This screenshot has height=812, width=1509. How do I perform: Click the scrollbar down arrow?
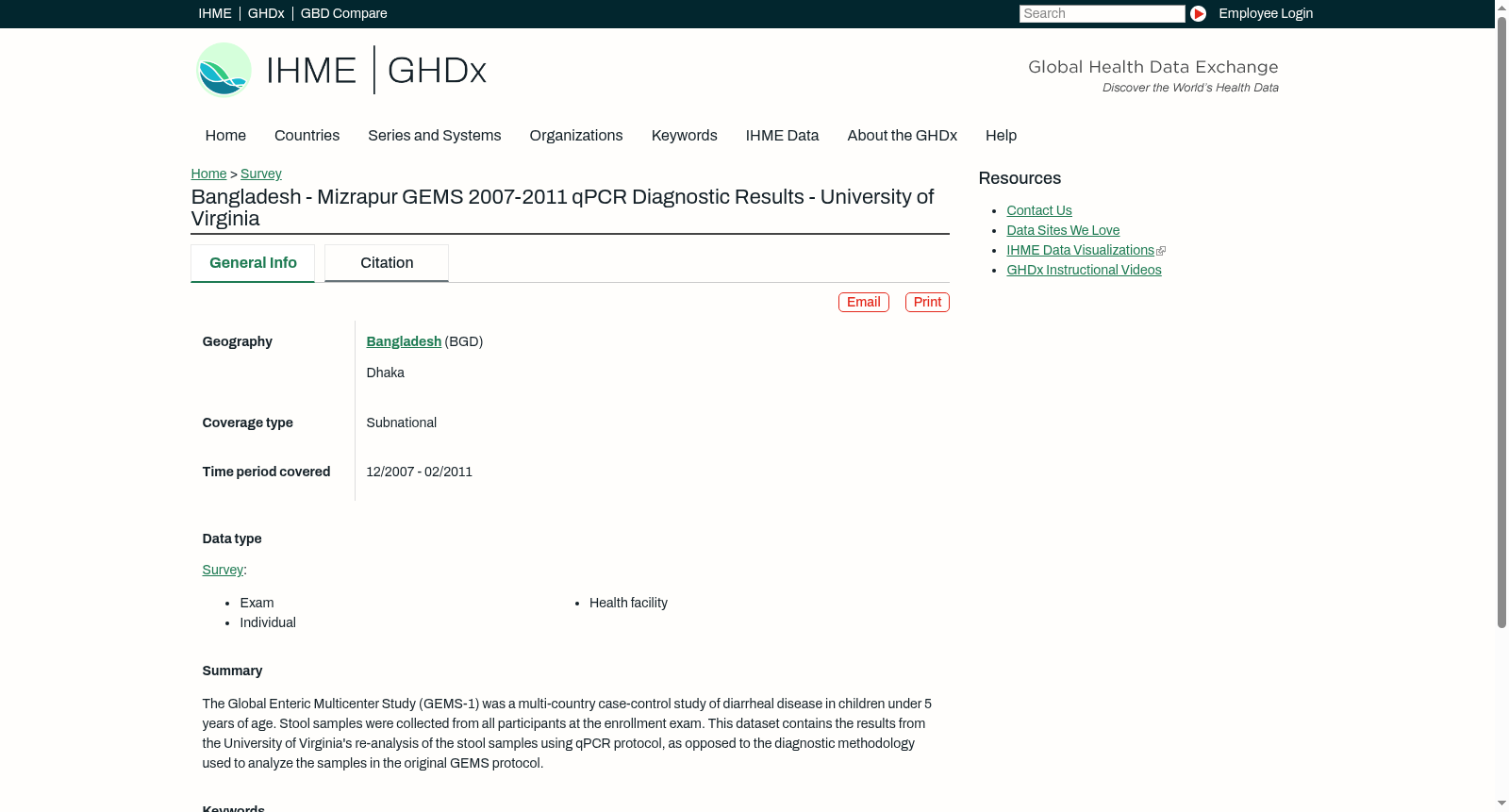1501,804
